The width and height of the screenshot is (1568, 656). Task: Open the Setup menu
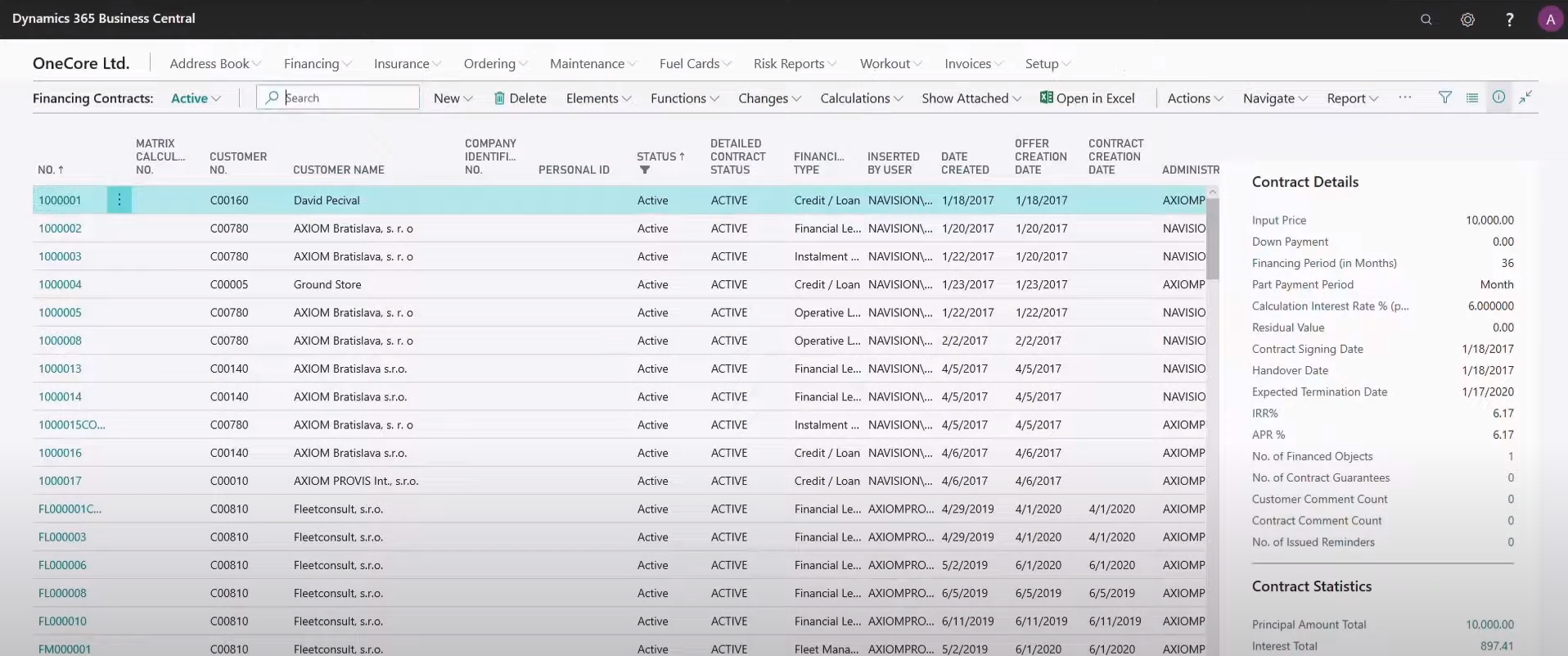(1048, 64)
